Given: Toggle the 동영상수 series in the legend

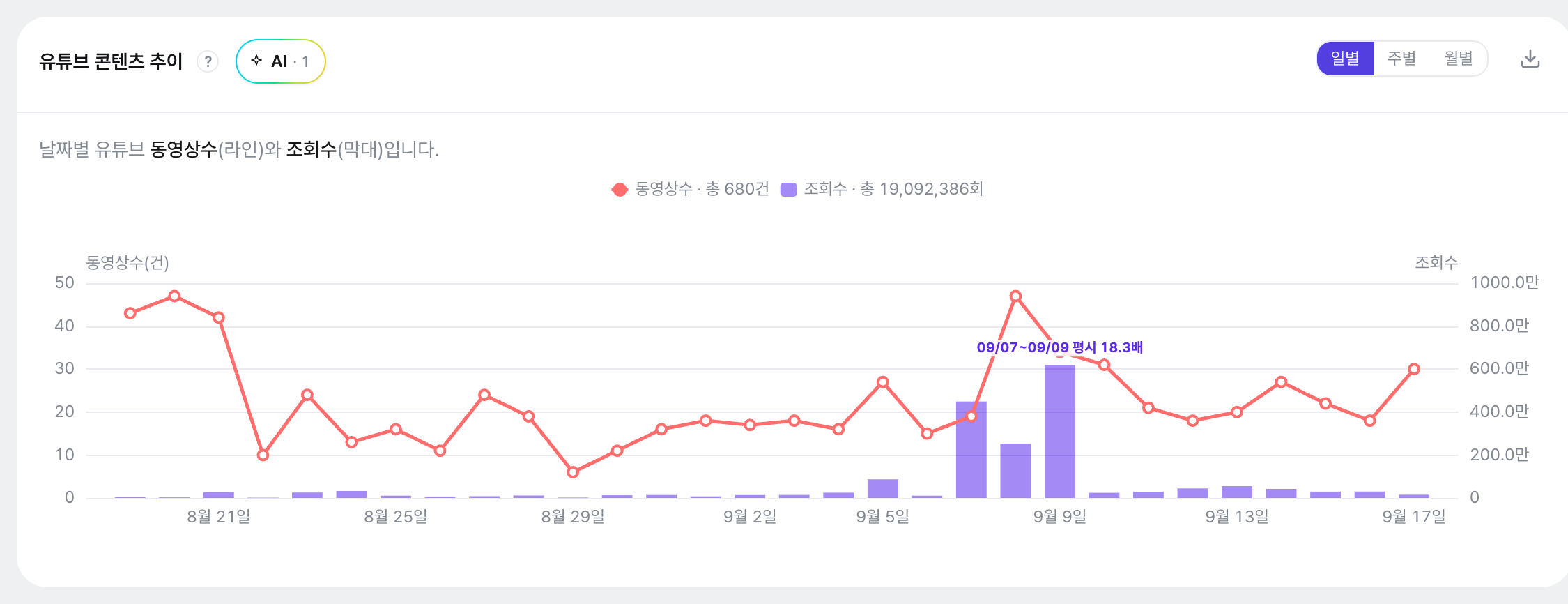Looking at the screenshot, I should [x=691, y=189].
